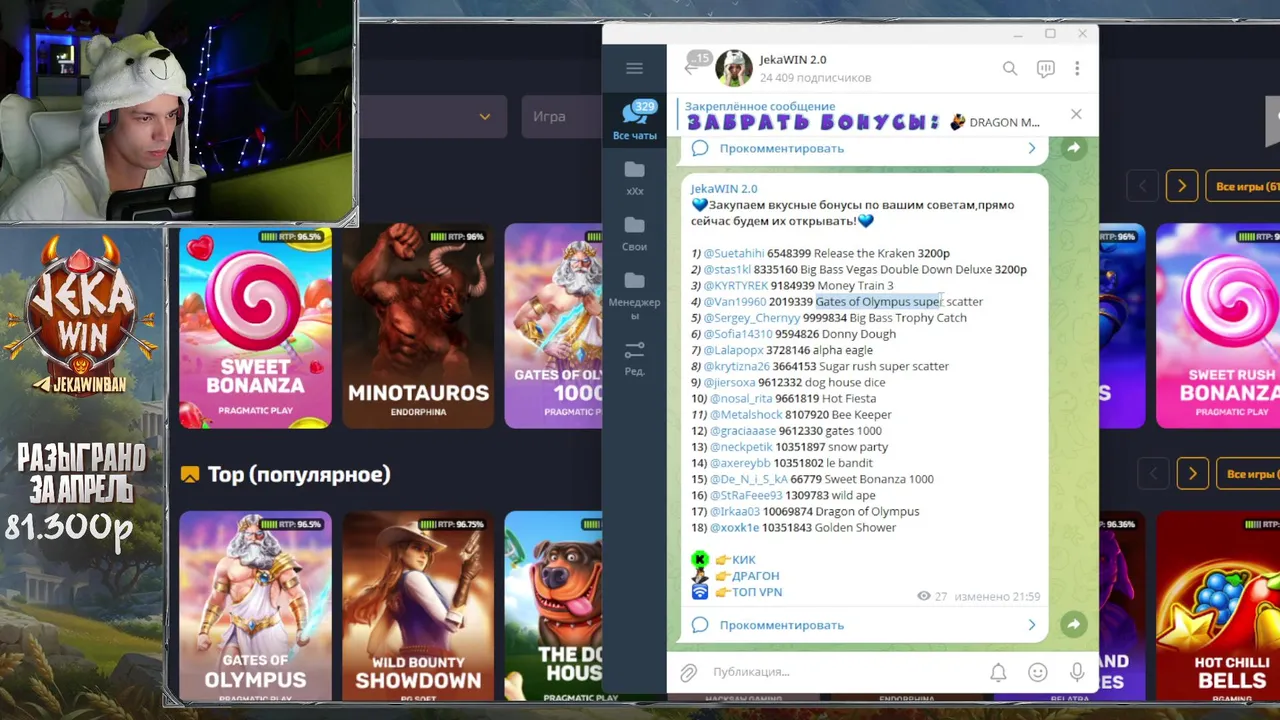Image resolution: width=1280 pixels, height=720 pixels.
Task: Open the pinned message ЗАБРАТЬ БОНУСЫ
Action: coord(862,115)
